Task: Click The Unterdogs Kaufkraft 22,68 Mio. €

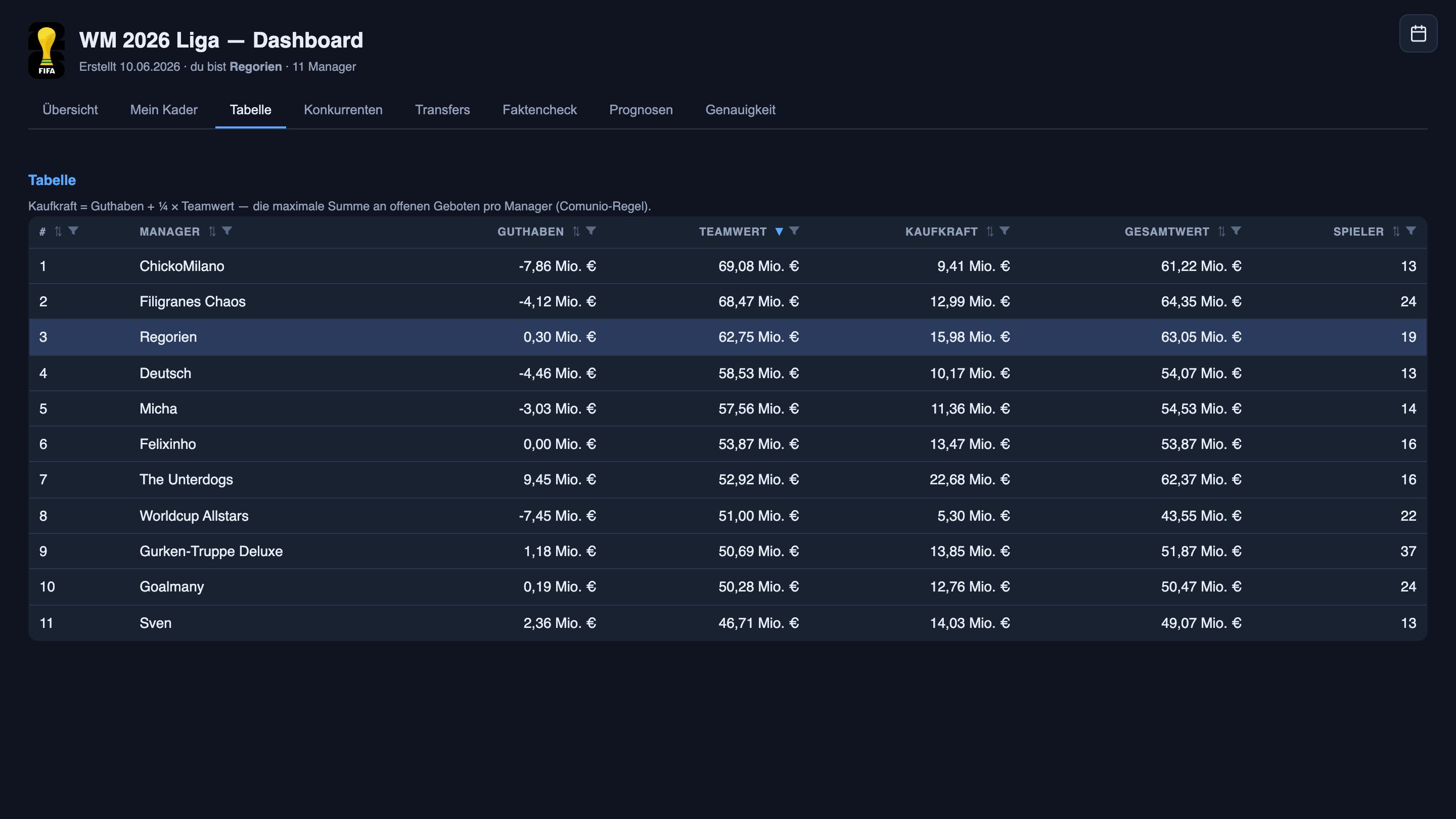Action: pos(969,480)
